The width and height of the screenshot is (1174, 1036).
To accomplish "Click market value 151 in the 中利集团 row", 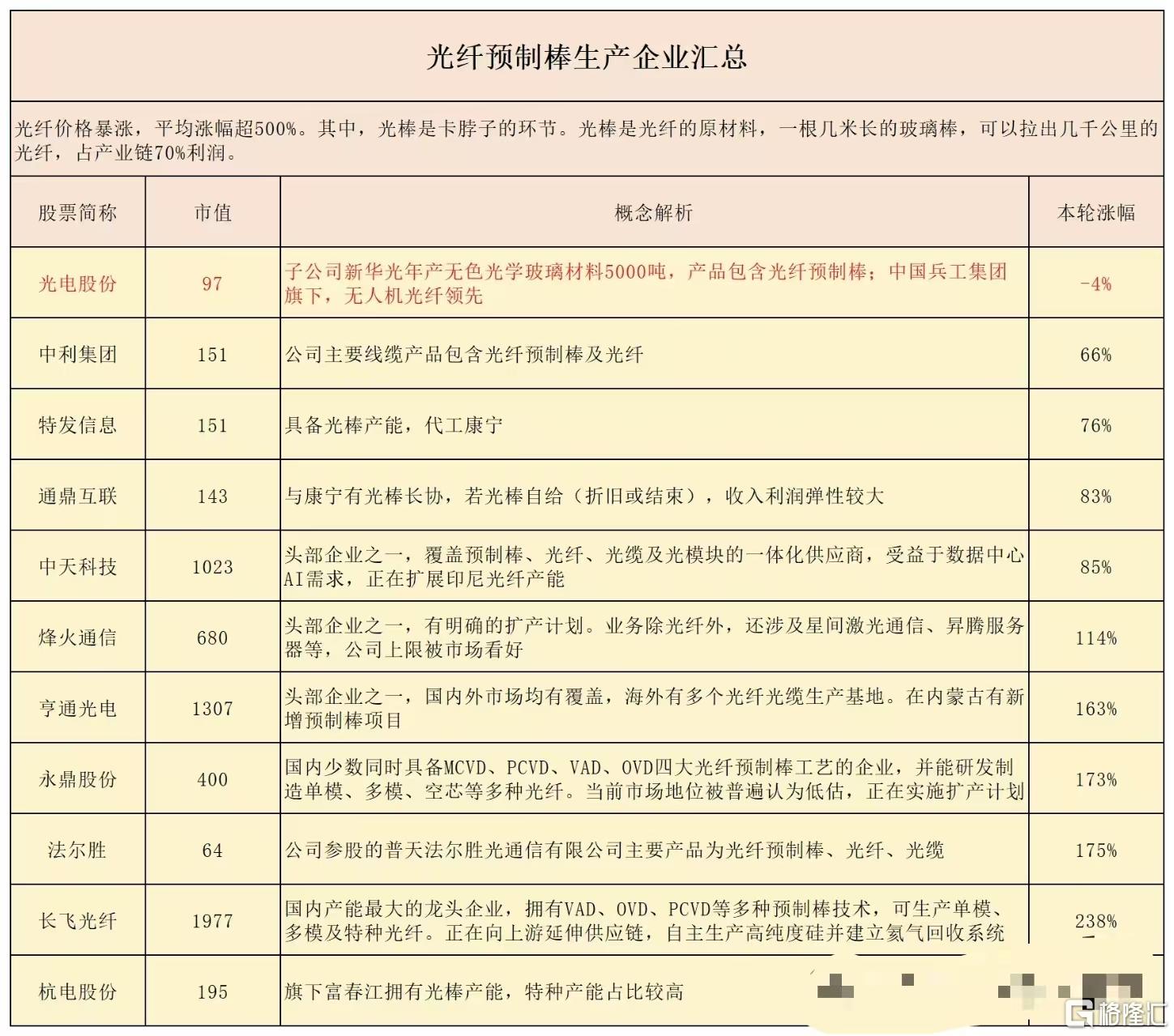I will tap(212, 355).
